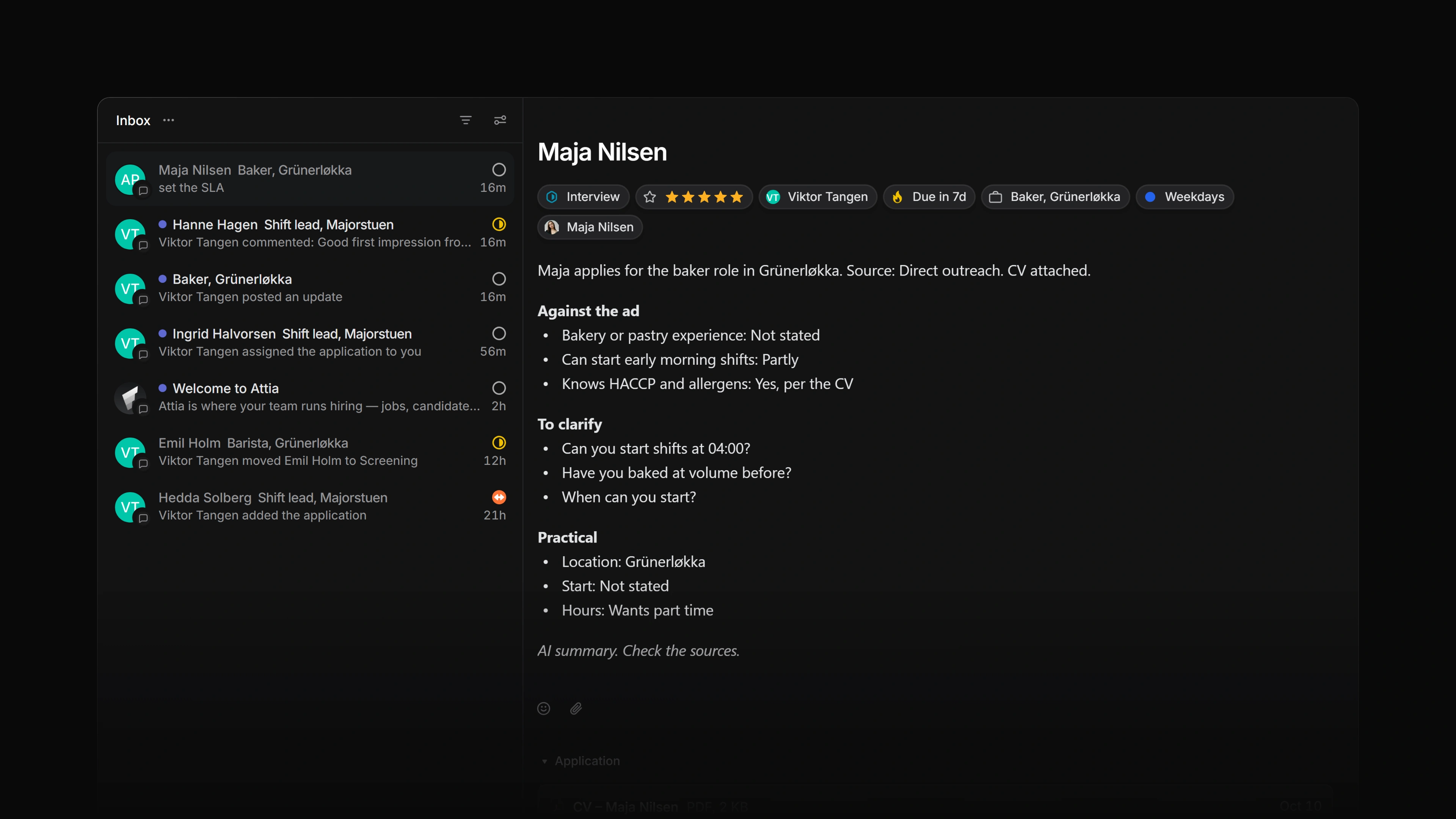The width and height of the screenshot is (1456, 819).
Task: Click the blue dot on Weekdays pill
Action: pyautogui.click(x=1150, y=197)
